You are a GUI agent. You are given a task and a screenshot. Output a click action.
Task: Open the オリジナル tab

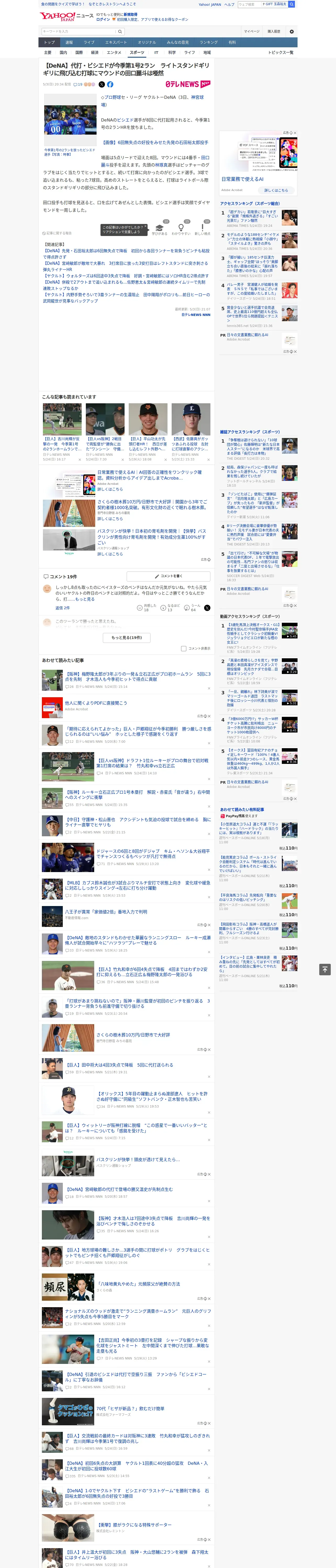click(147, 43)
